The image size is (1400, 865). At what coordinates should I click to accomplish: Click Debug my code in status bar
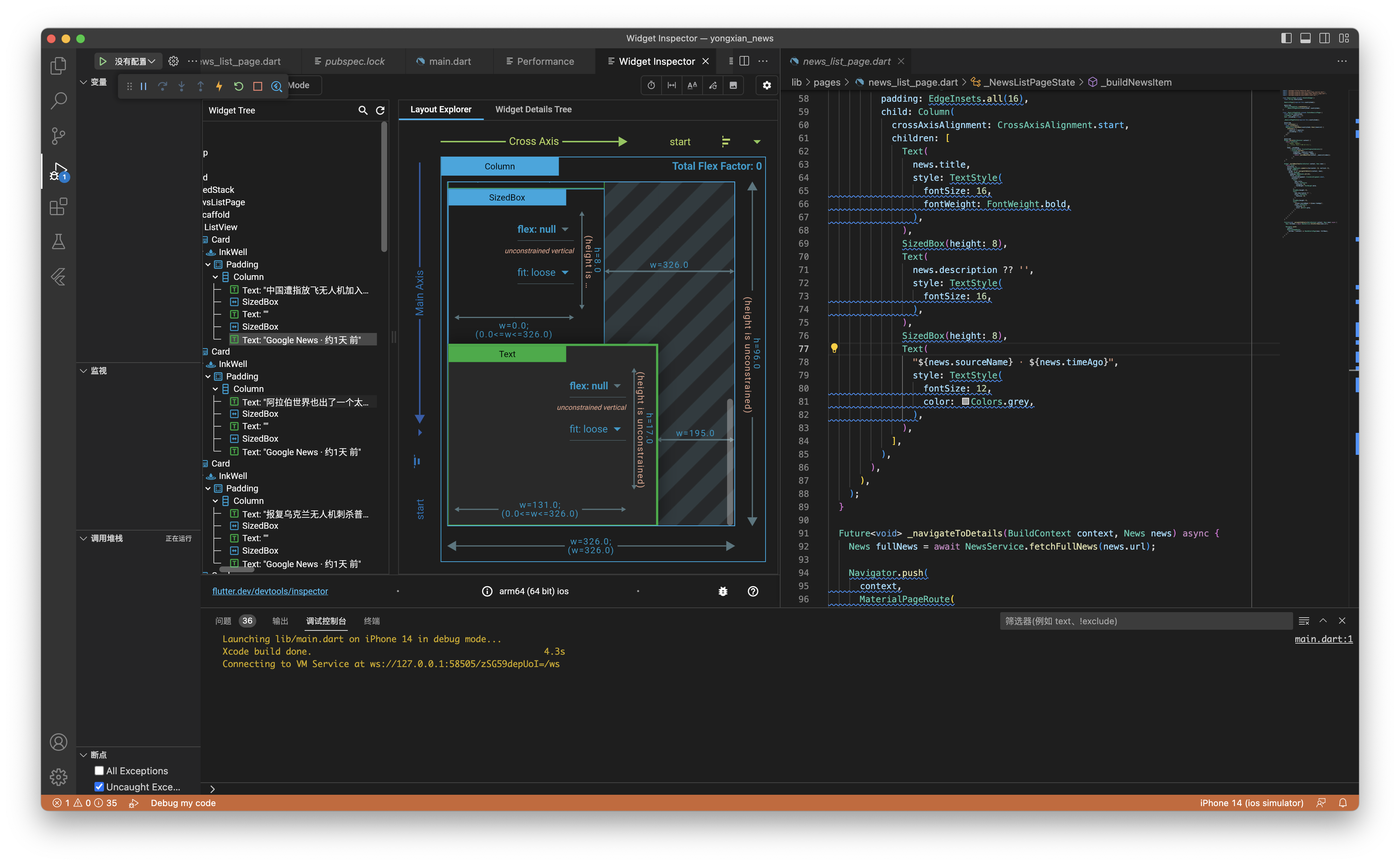click(x=183, y=803)
